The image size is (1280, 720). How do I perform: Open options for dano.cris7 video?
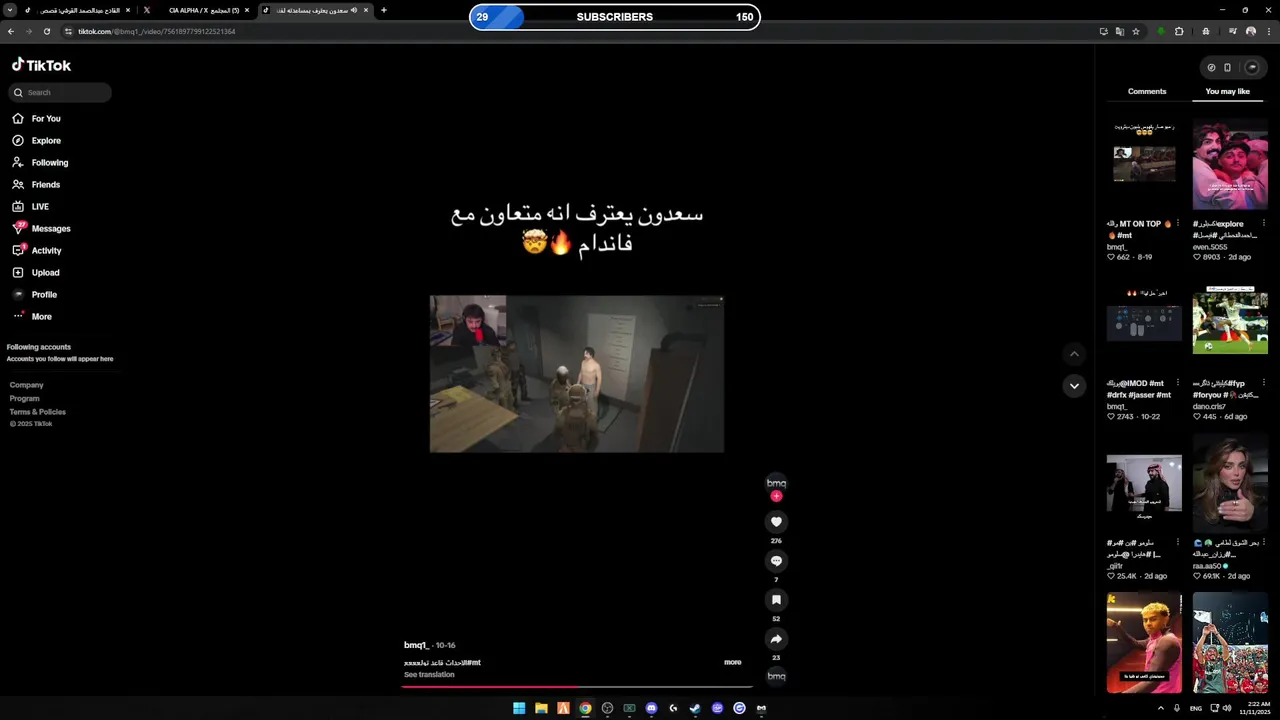[1264, 383]
